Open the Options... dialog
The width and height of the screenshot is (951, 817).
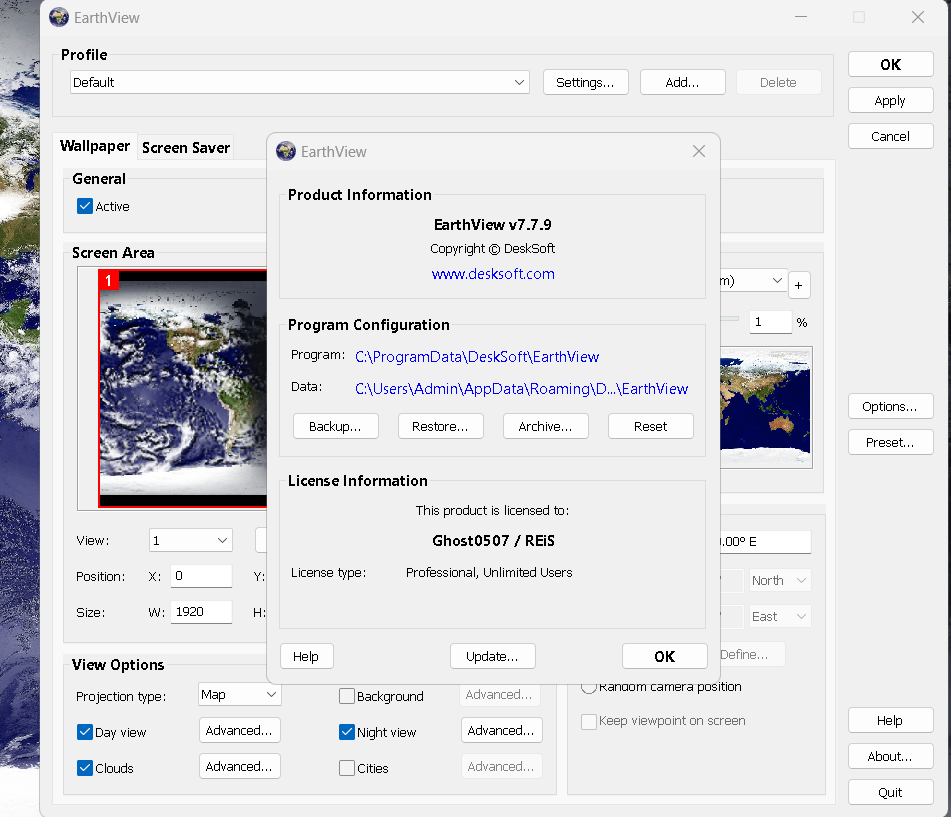click(890, 406)
